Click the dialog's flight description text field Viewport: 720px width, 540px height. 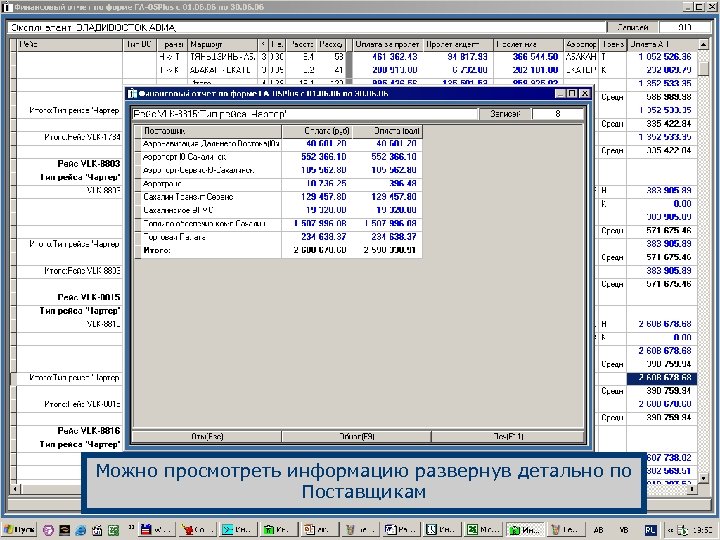(x=305, y=114)
